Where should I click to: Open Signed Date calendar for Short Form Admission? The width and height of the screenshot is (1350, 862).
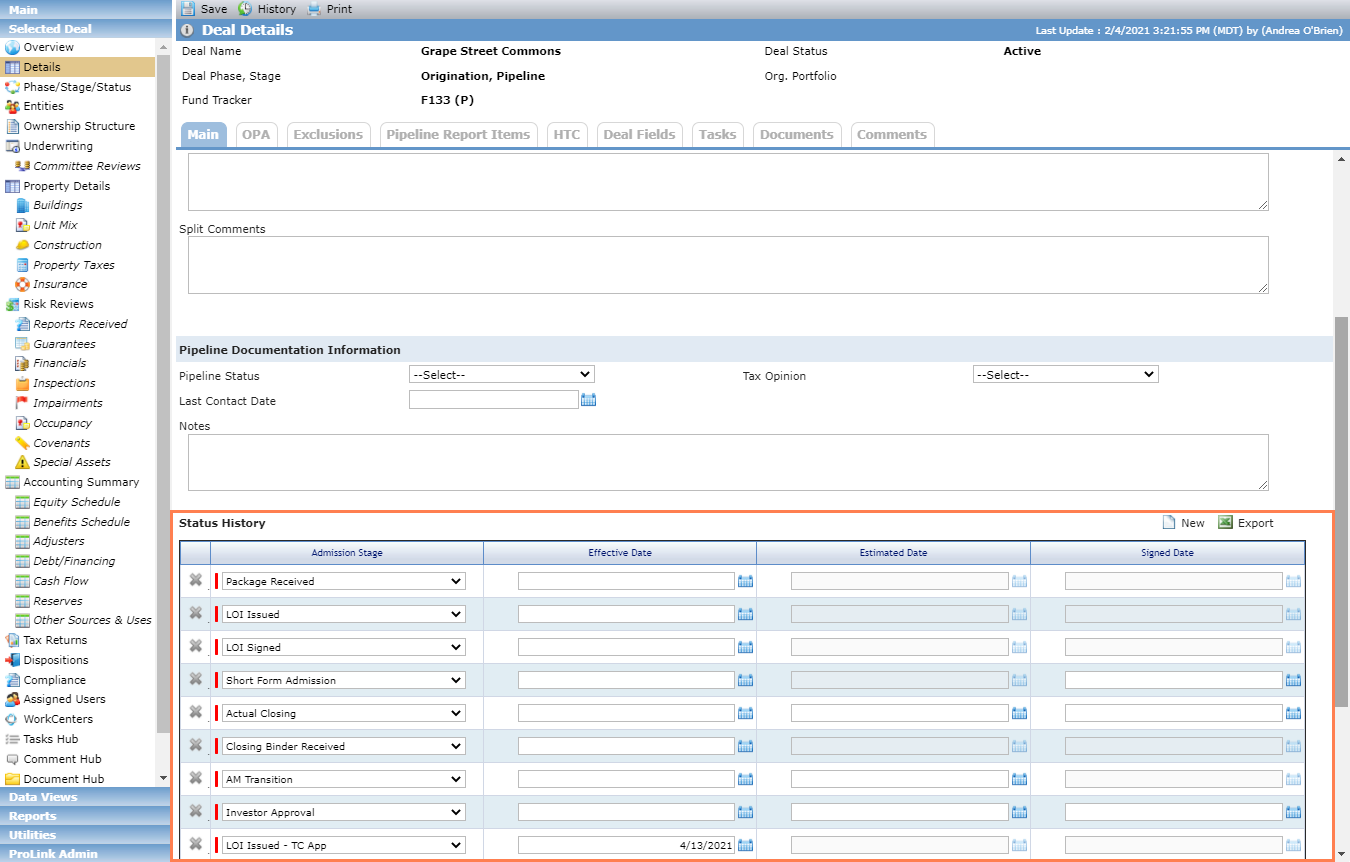pos(1293,680)
